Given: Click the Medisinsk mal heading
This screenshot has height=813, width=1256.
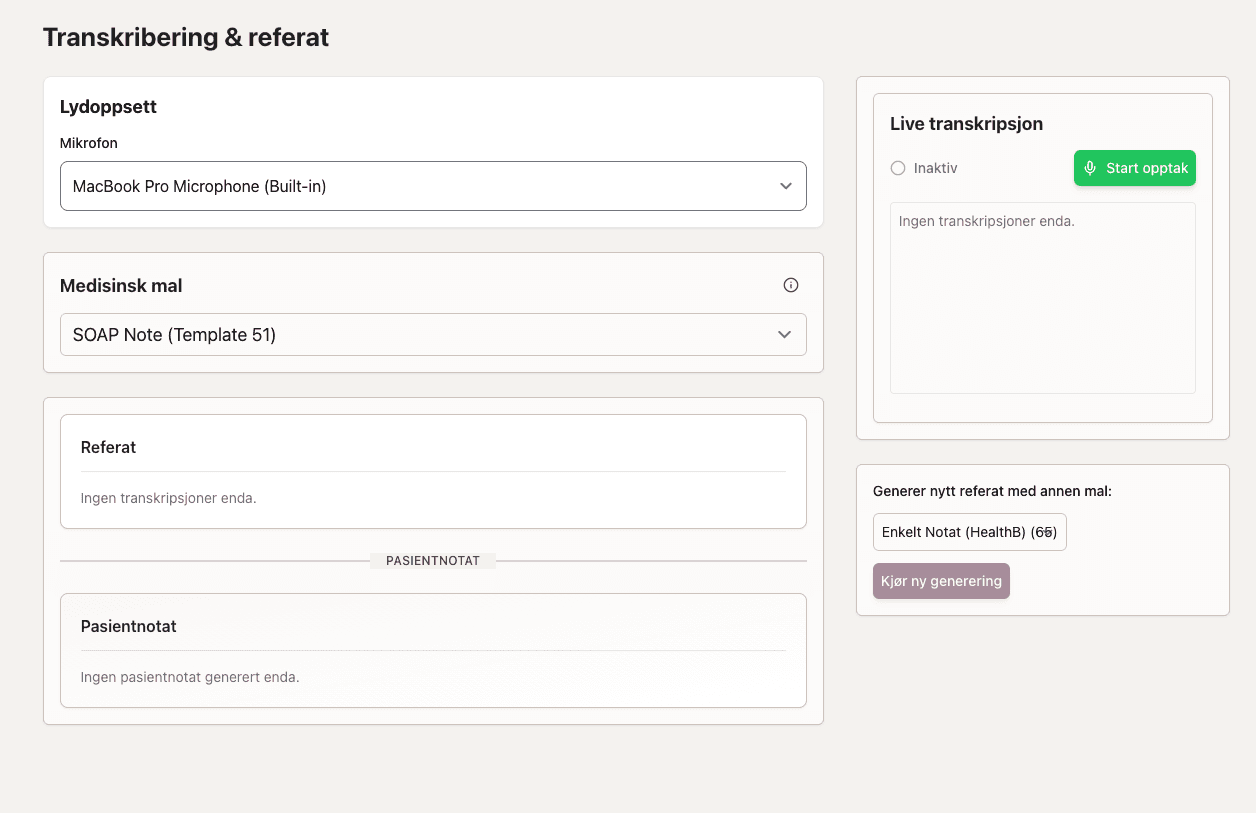Looking at the screenshot, I should click(x=120, y=285).
